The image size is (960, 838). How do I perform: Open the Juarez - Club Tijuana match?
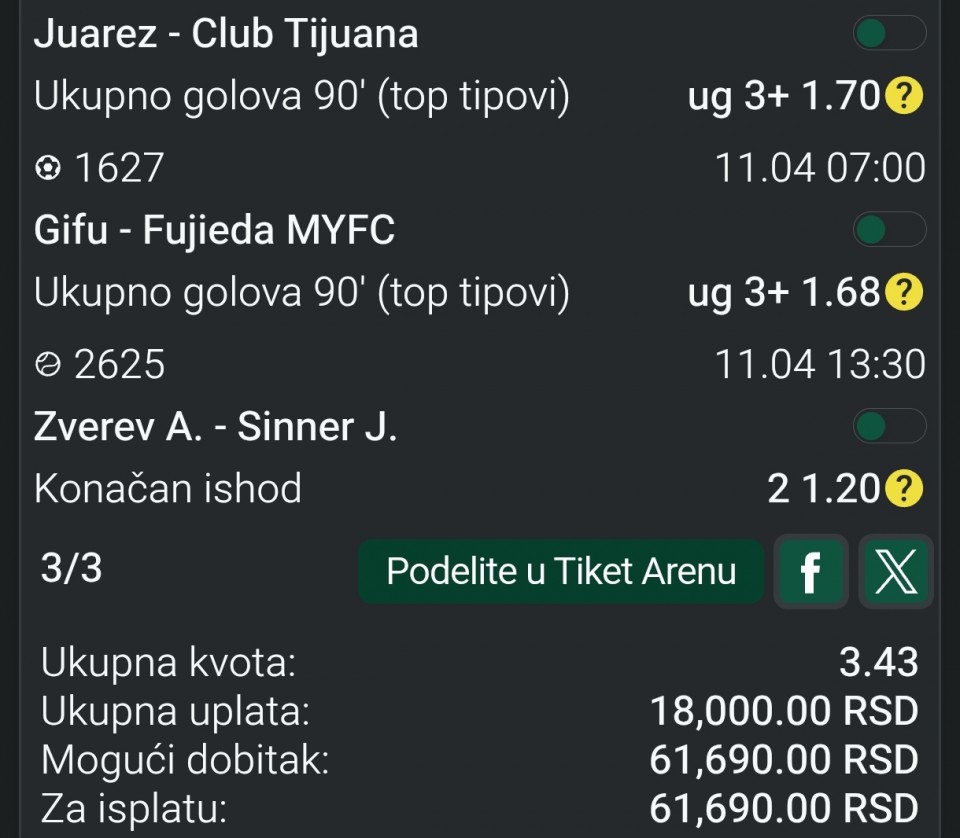coord(226,34)
